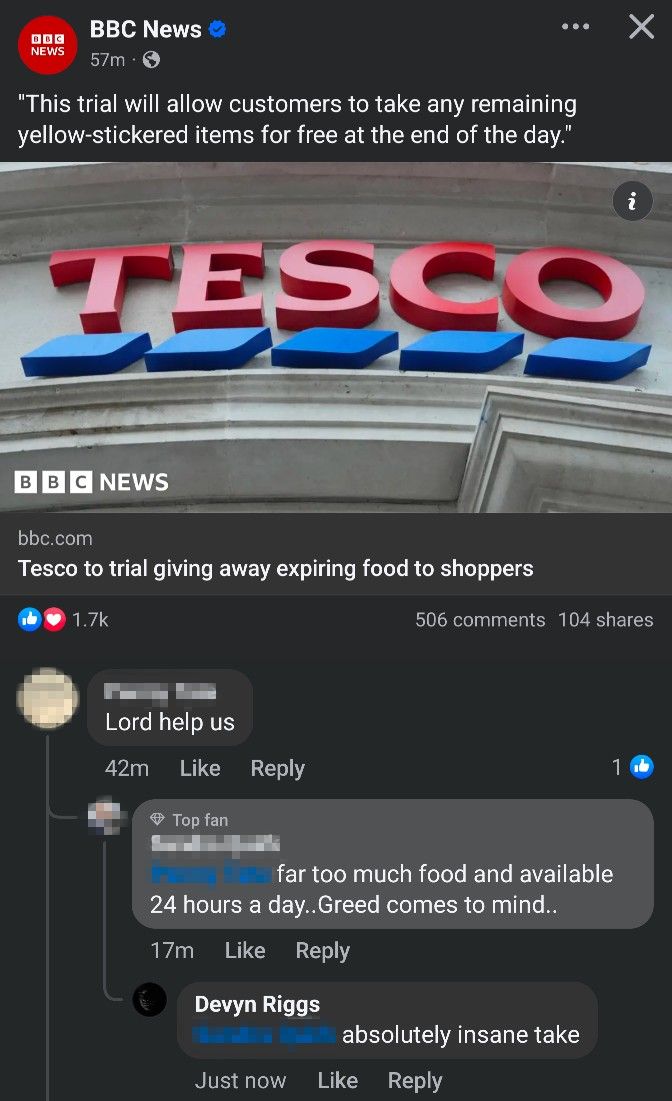This screenshot has width=672, height=1101.
Task: Reply to Devyn Riggs' comment
Action: point(415,1081)
